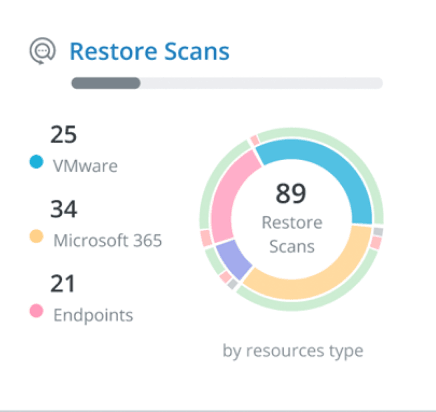Image resolution: width=436 pixels, height=412 pixels.
Task: Click the 'by resources type' caption
Action: (293, 351)
